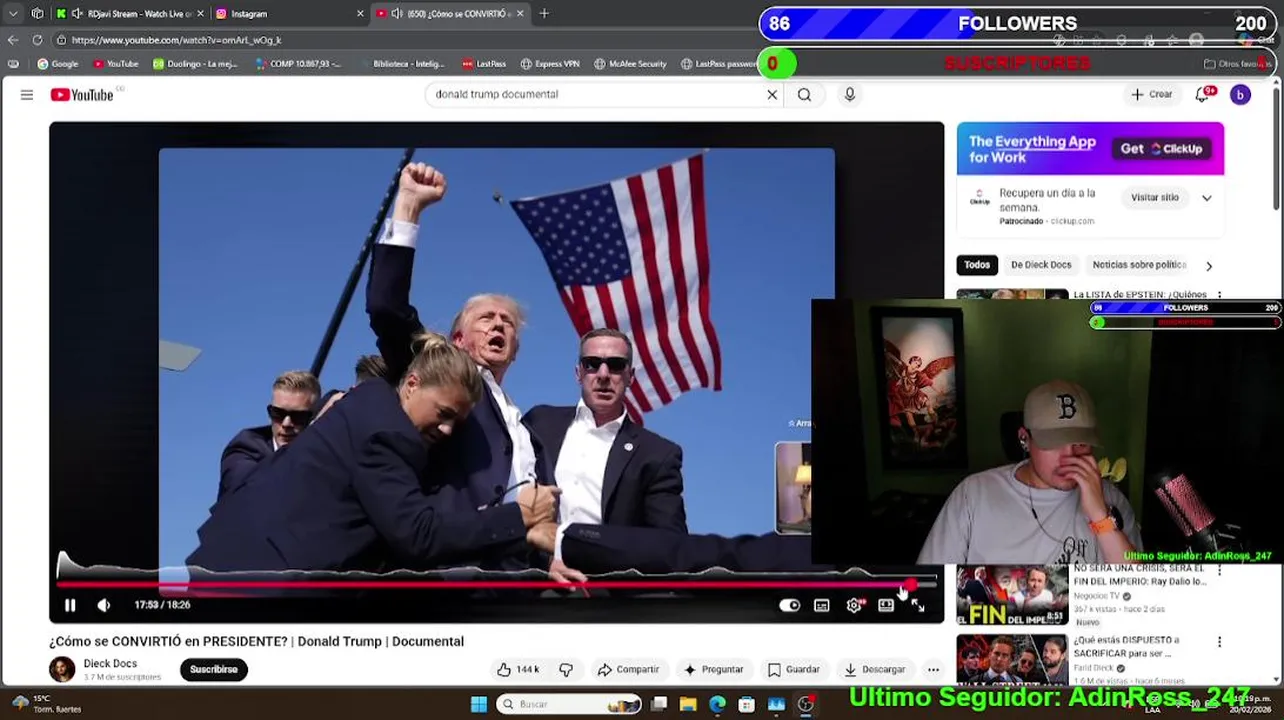This screenshot has height=720, width=1284.
Task: Click the video title text
Action: click(256, 641)
